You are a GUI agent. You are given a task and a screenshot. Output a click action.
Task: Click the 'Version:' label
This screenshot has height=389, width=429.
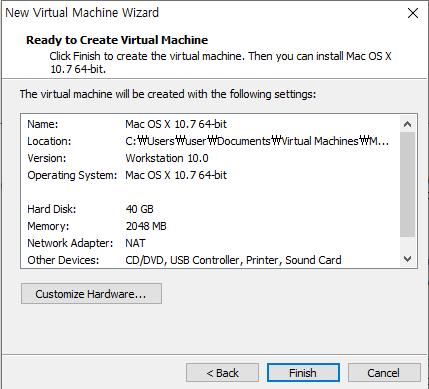tap(47, 158)
